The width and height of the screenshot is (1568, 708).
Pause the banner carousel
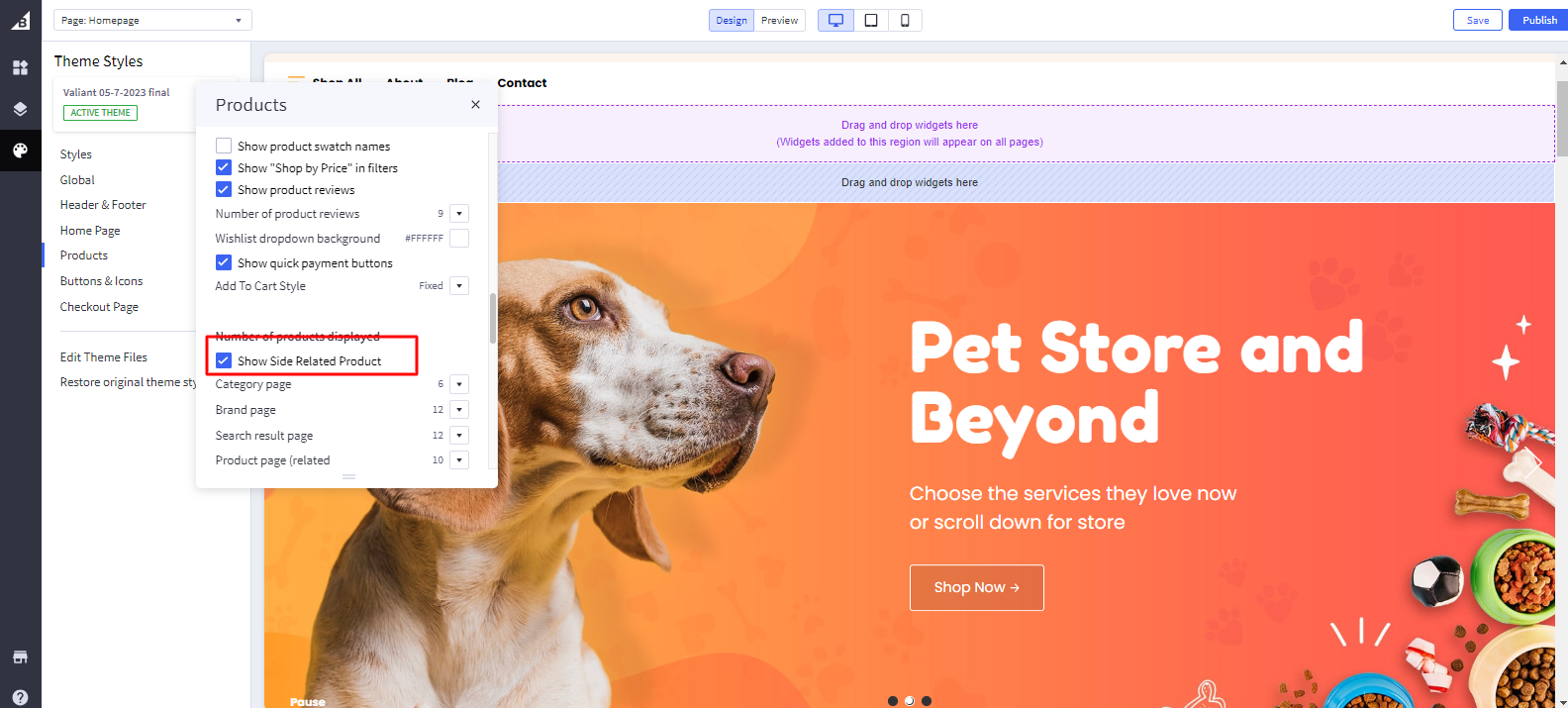(x=308, y=701)
